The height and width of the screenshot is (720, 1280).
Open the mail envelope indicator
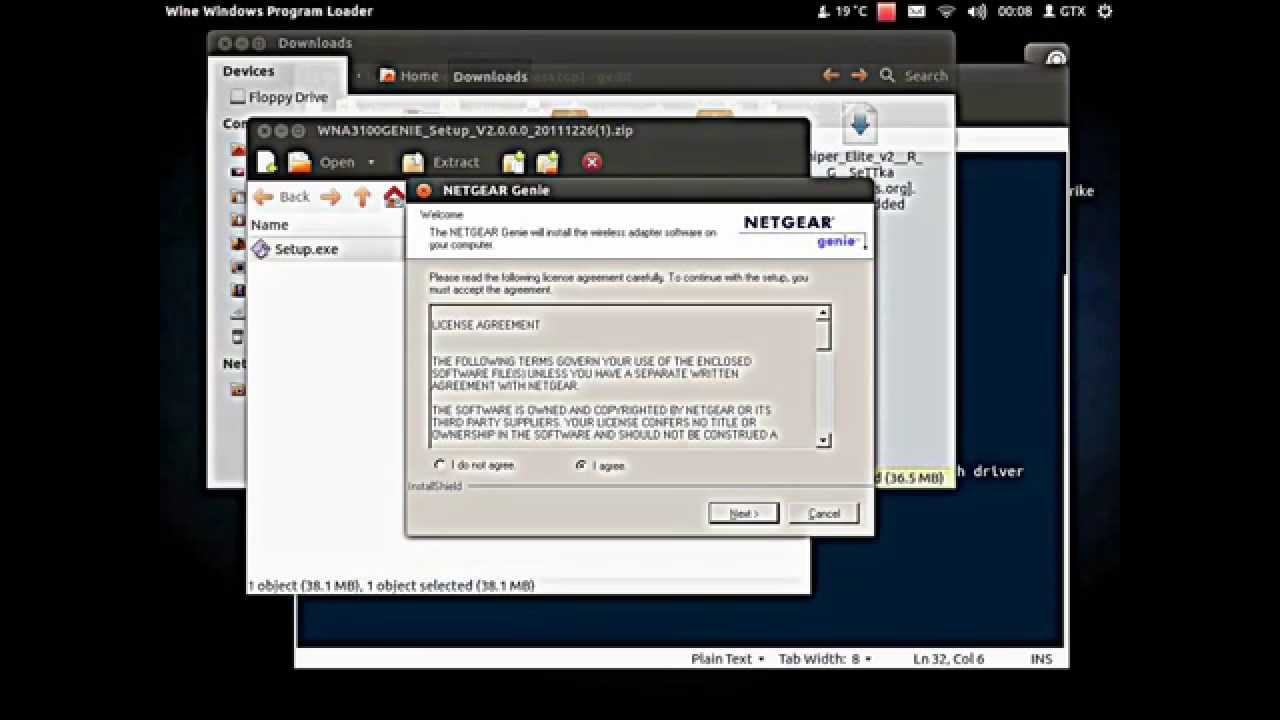pos(916,11)
